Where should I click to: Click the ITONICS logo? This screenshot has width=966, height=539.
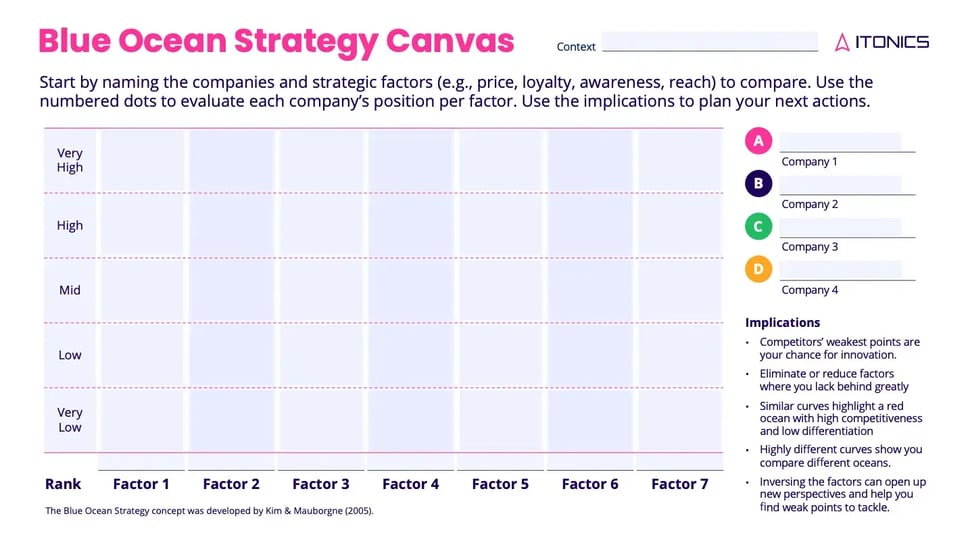coord(882,42)
